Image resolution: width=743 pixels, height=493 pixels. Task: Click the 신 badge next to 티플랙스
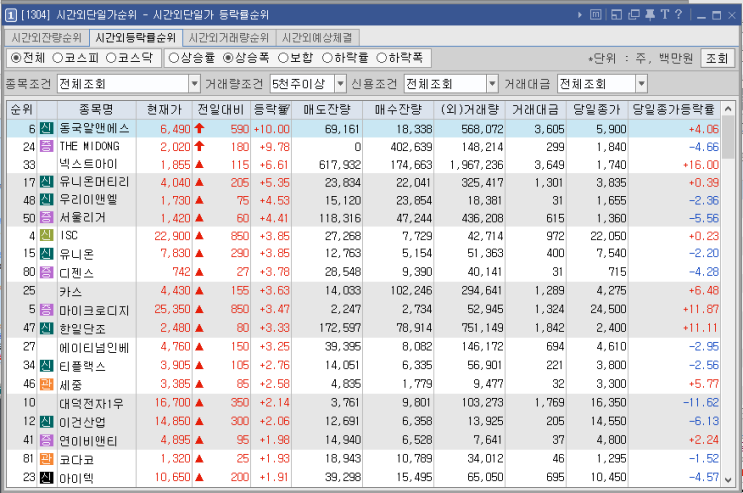pyautogui.click(x=46, y=365)
